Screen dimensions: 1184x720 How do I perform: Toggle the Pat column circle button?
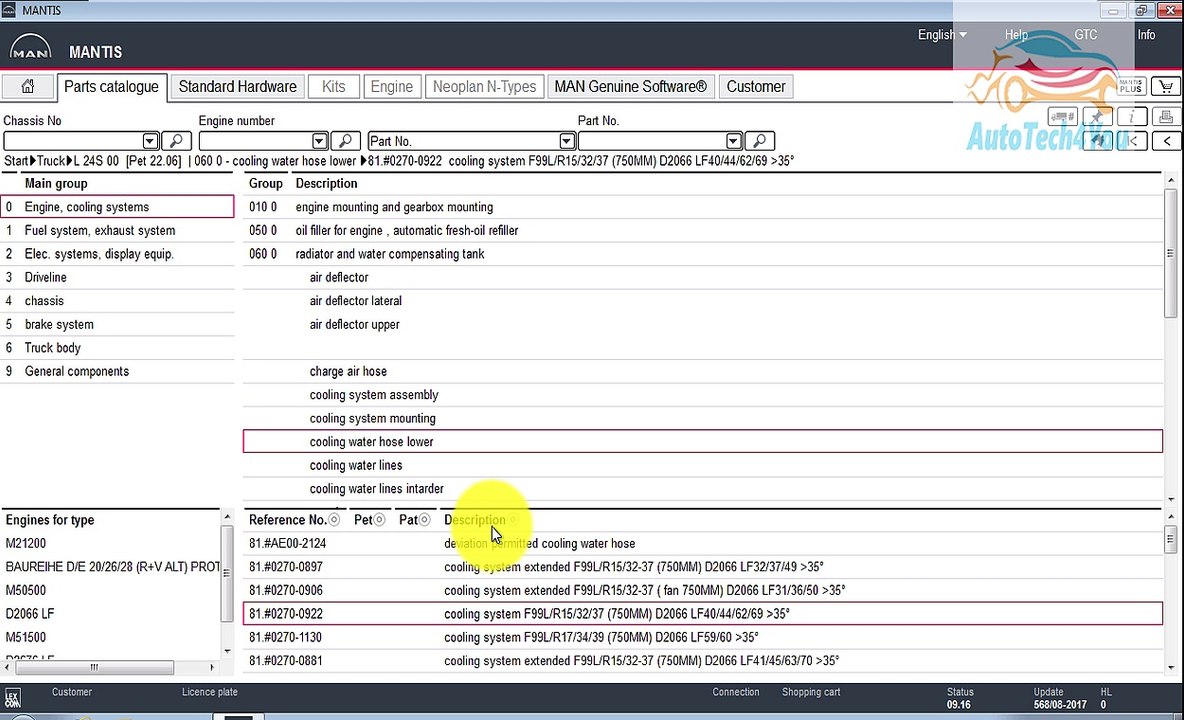click(x=424, y=520)
